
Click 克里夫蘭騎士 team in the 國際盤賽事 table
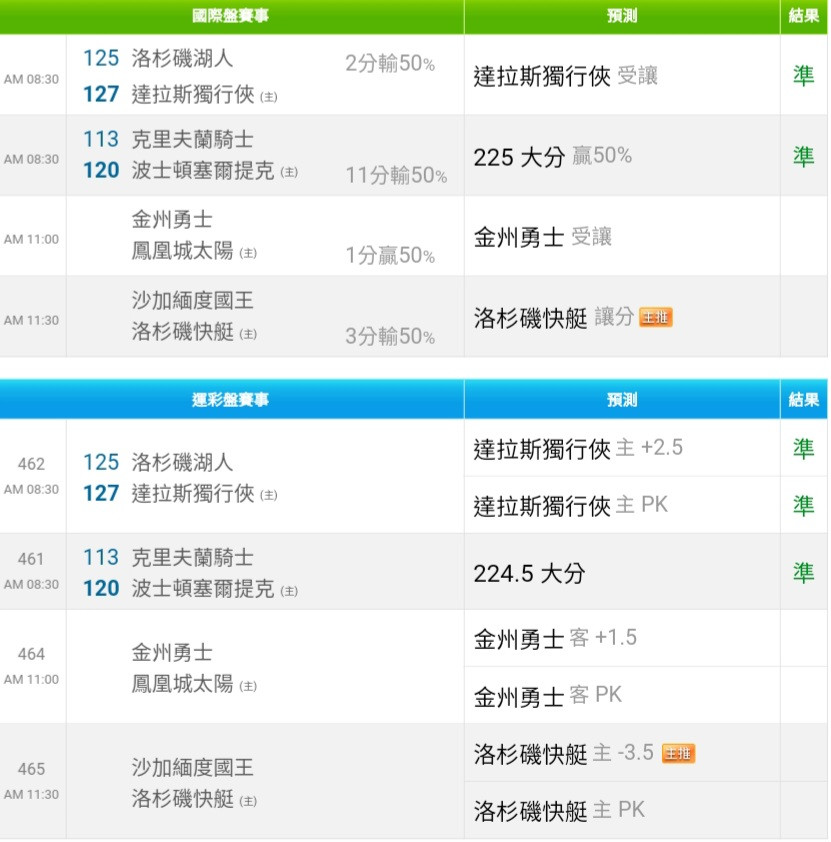193,139
